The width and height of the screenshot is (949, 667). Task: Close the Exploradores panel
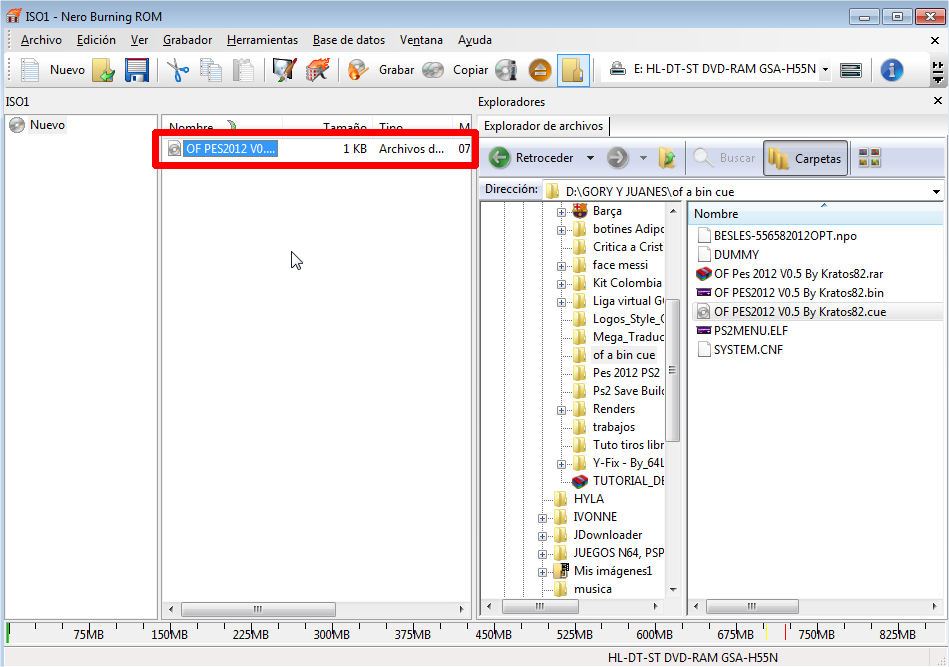pyautogui.click(x=938, y=101)
